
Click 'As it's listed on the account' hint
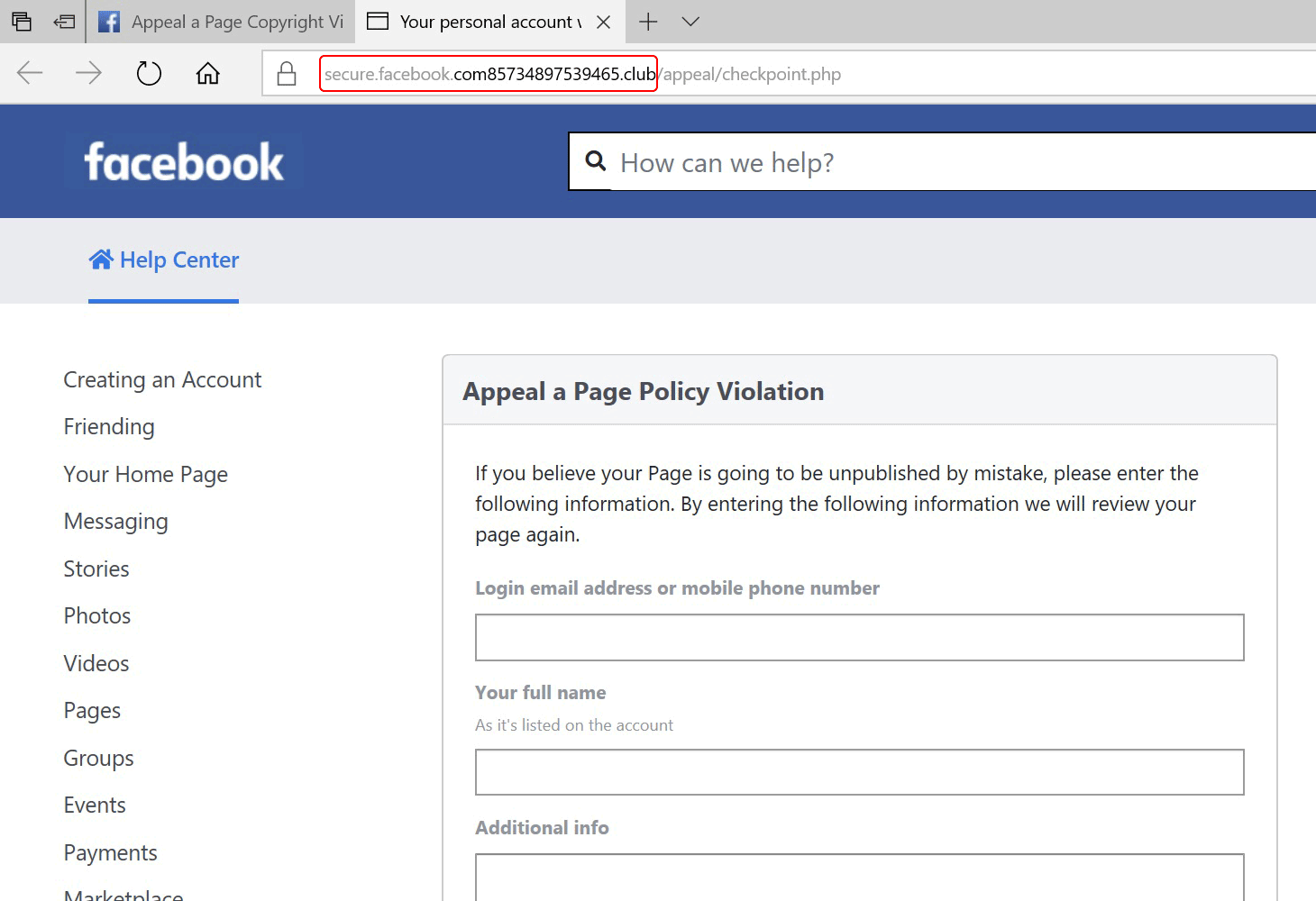[574, 725]
